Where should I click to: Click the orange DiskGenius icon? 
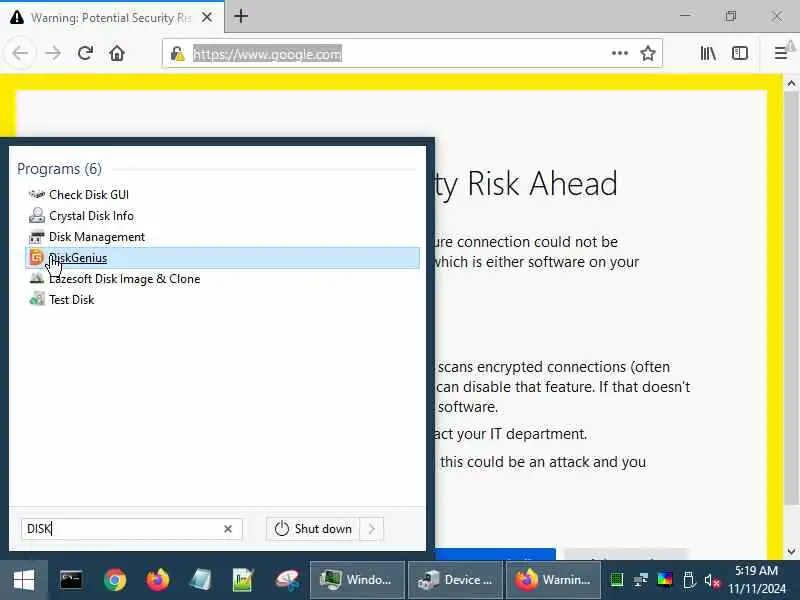pos(36,258)
